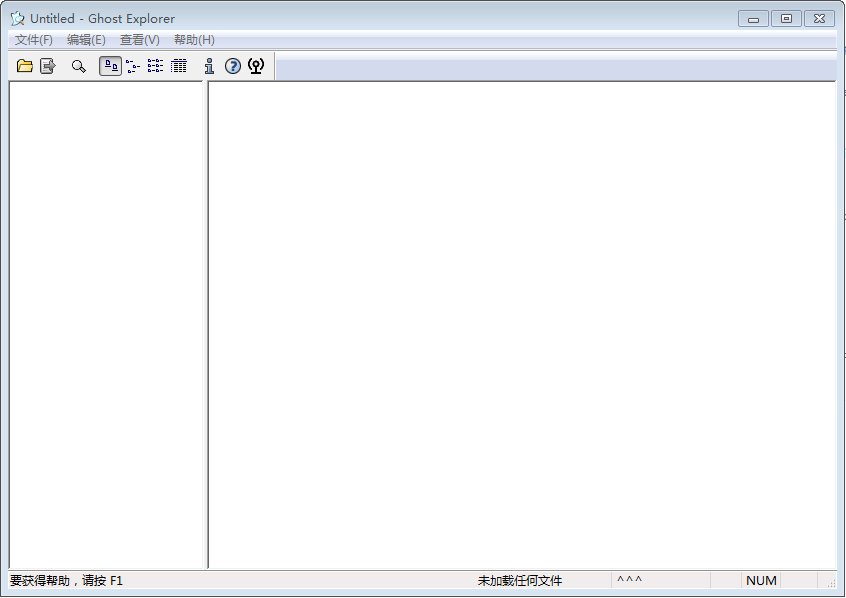Switch to large icons view
846x598 pixels.
click(111, 66)
